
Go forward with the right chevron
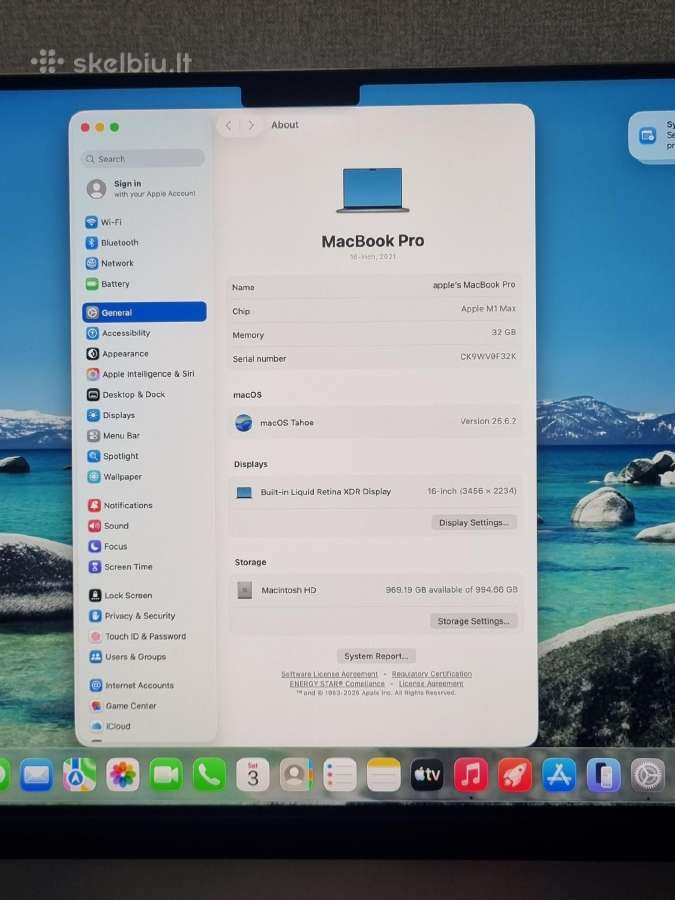coord(251,125)
